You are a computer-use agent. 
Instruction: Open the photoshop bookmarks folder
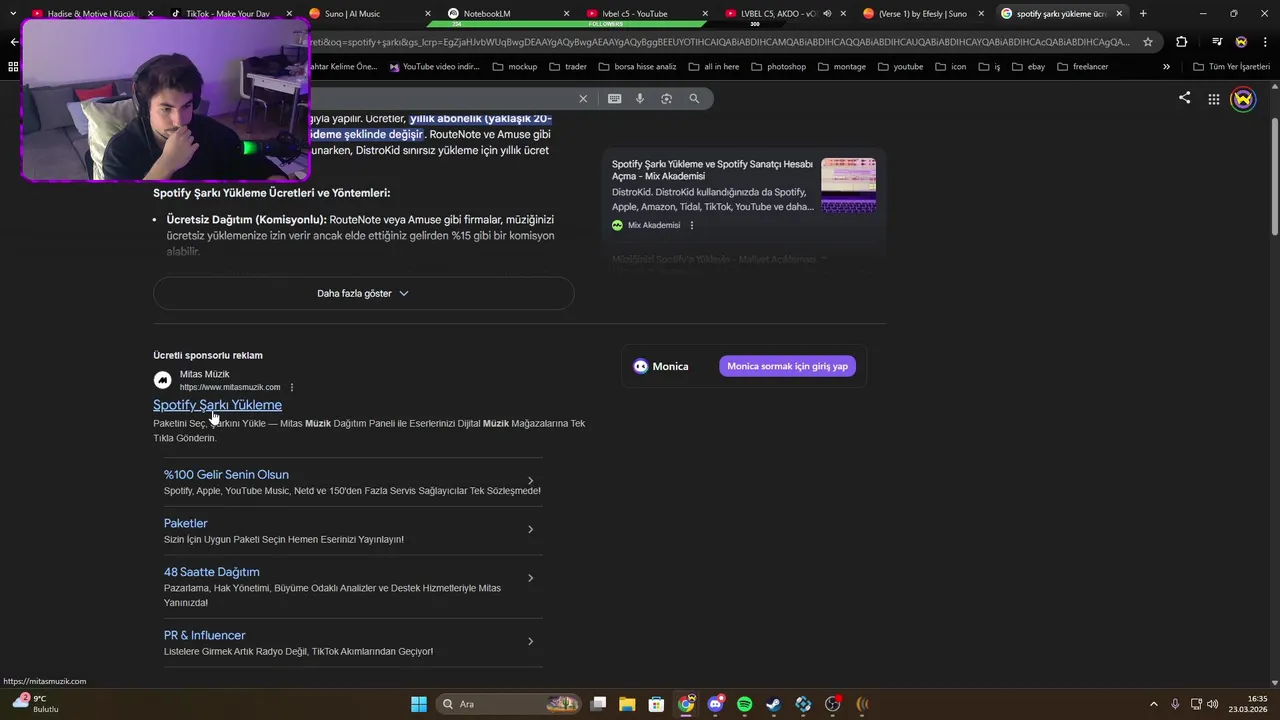tap(778, 67)
